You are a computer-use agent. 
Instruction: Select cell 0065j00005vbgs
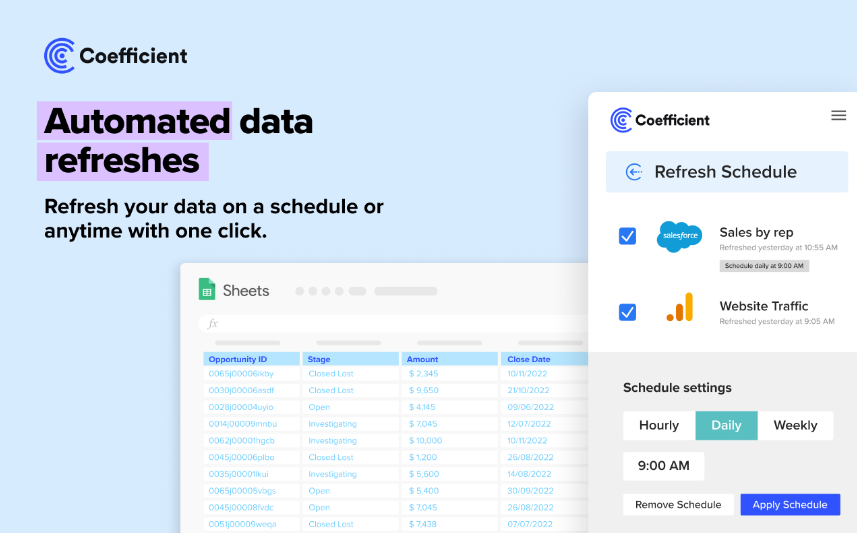click(x=251, y=491)
